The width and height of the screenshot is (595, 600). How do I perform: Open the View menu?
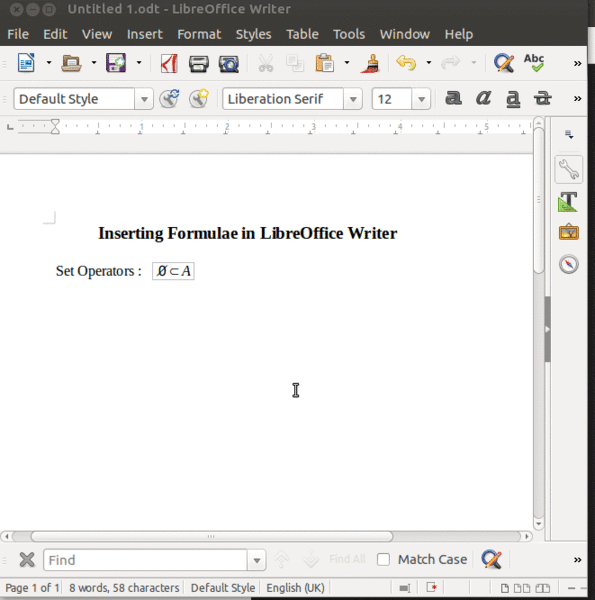(x=97, y=34)
